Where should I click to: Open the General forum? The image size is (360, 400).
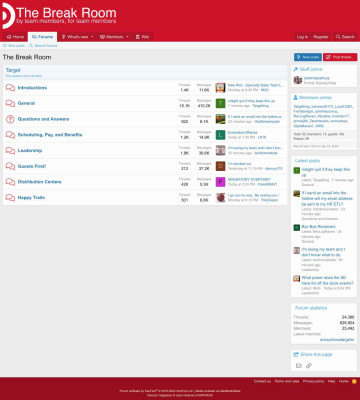pyautogui.click(x=26, y=103)
